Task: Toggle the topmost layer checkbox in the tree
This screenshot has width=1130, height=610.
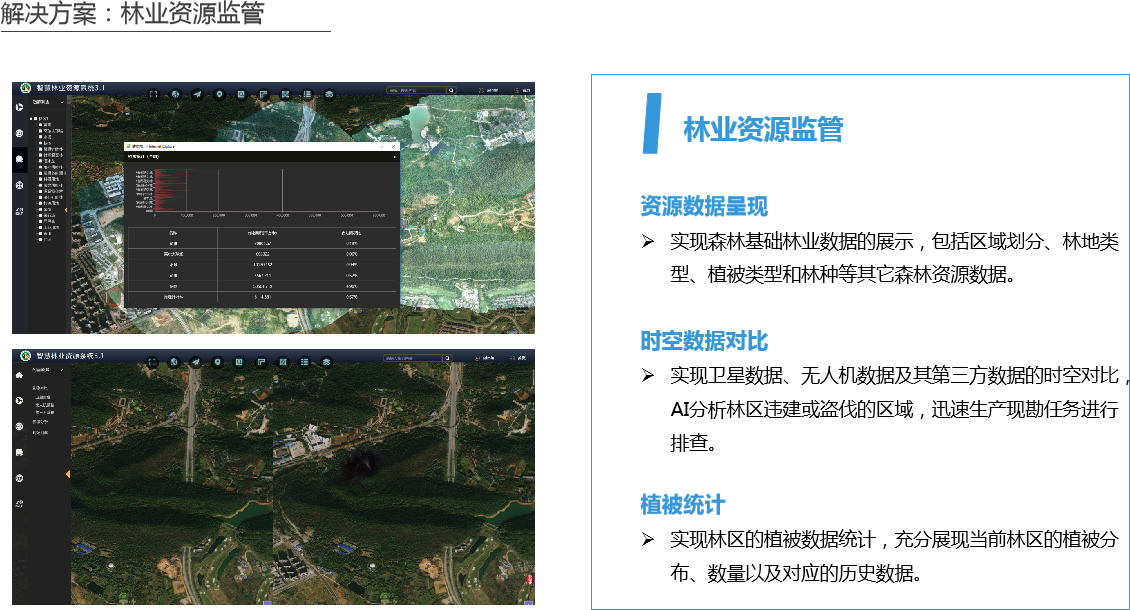Action: pos(42,123)
